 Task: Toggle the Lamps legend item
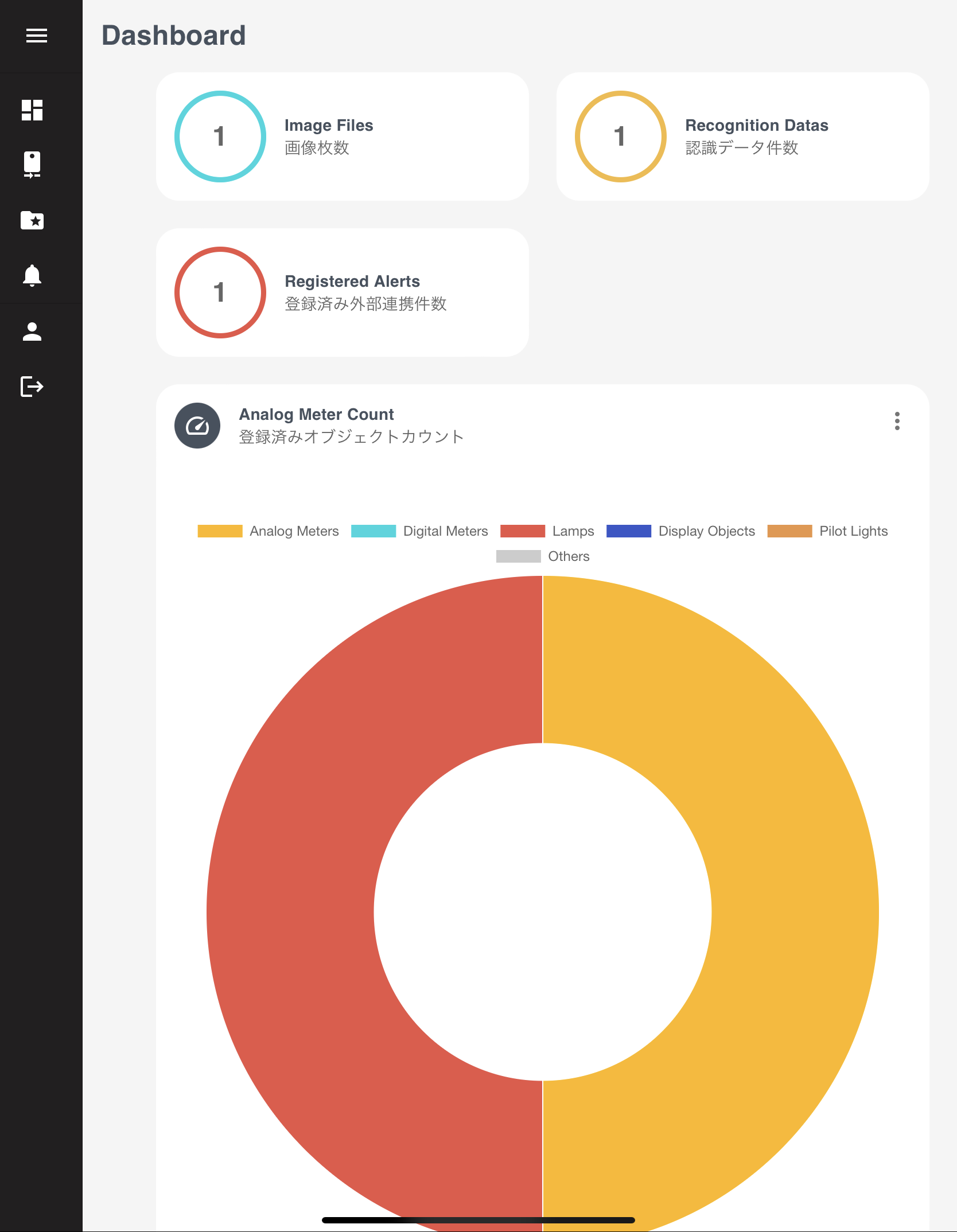coord(547,531)
